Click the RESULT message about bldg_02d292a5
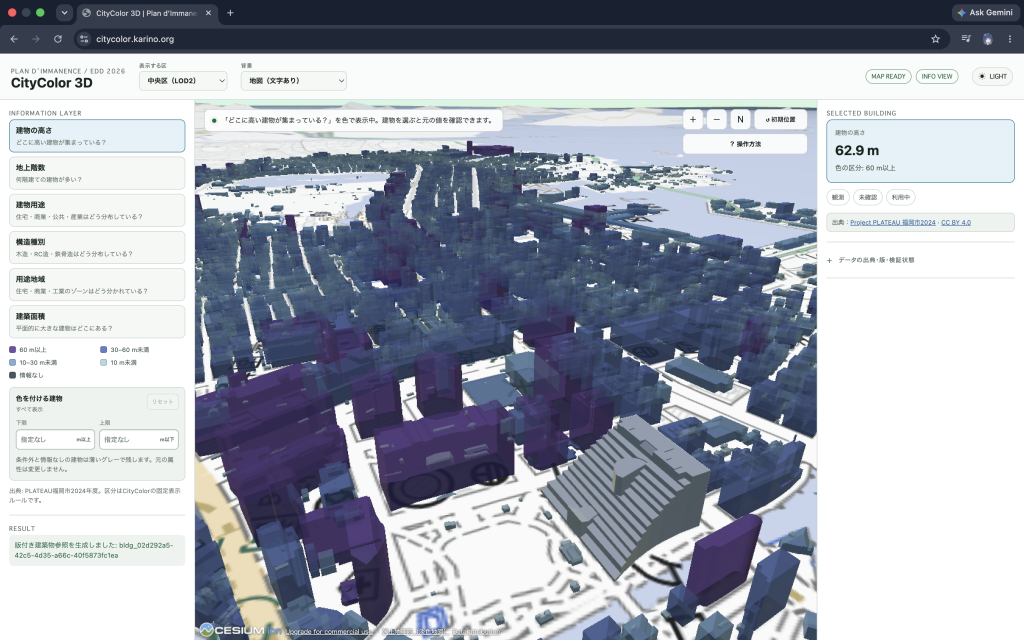Screen dimensions: 1024x640 [97, 550]
